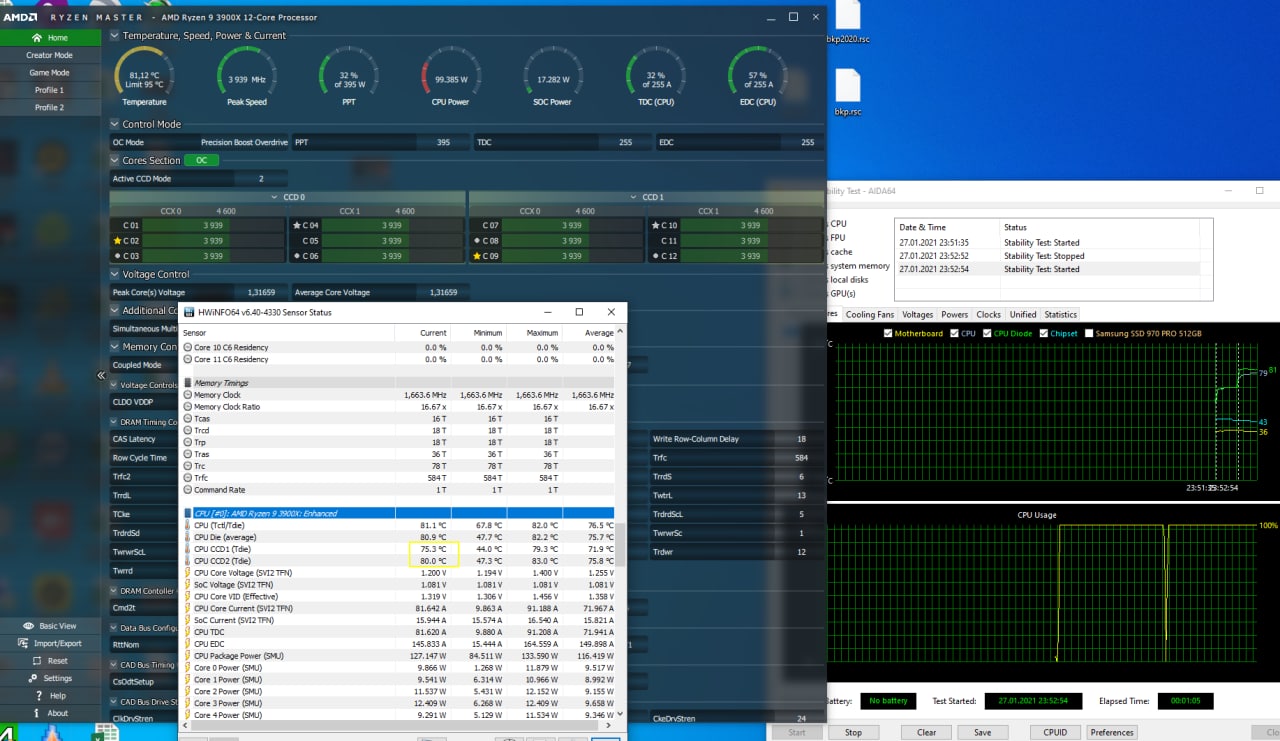The height and width of the screenshot is (741, 1280).
Task: Uncheck the CPU graph checkbox in AIDA64
Action: pos(955,333)
